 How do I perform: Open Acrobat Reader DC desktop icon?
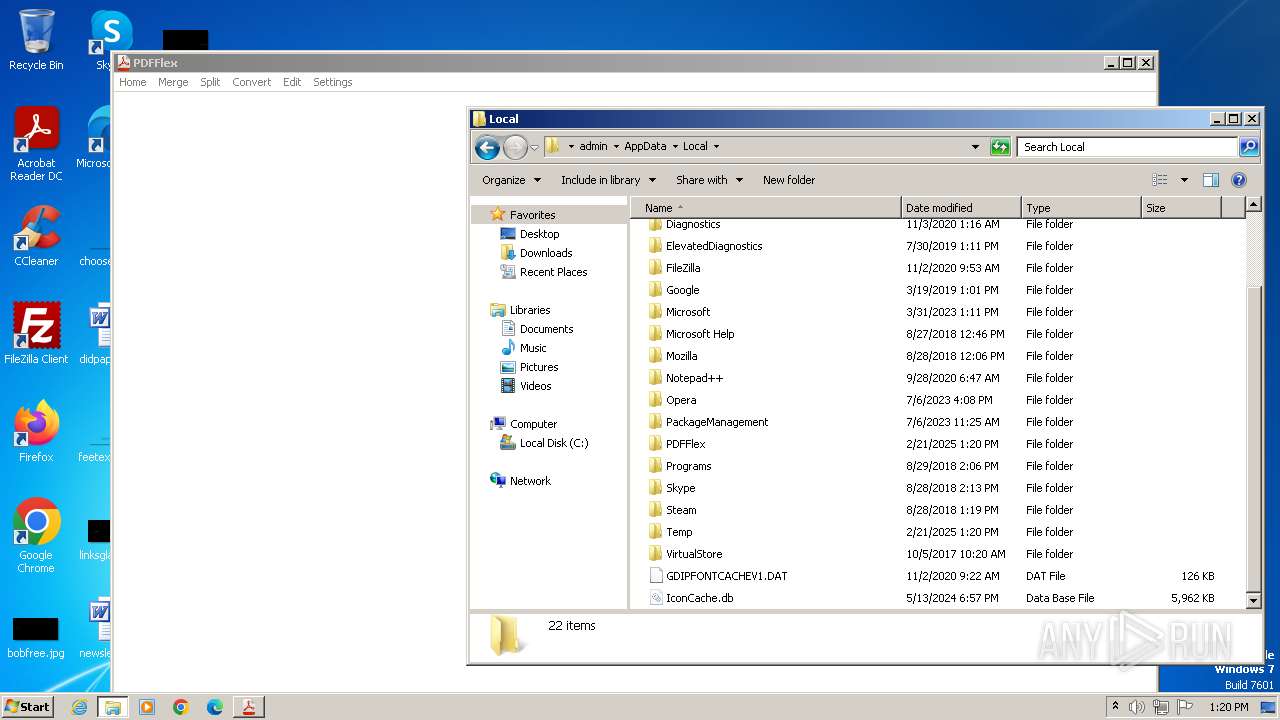[36, 144]
